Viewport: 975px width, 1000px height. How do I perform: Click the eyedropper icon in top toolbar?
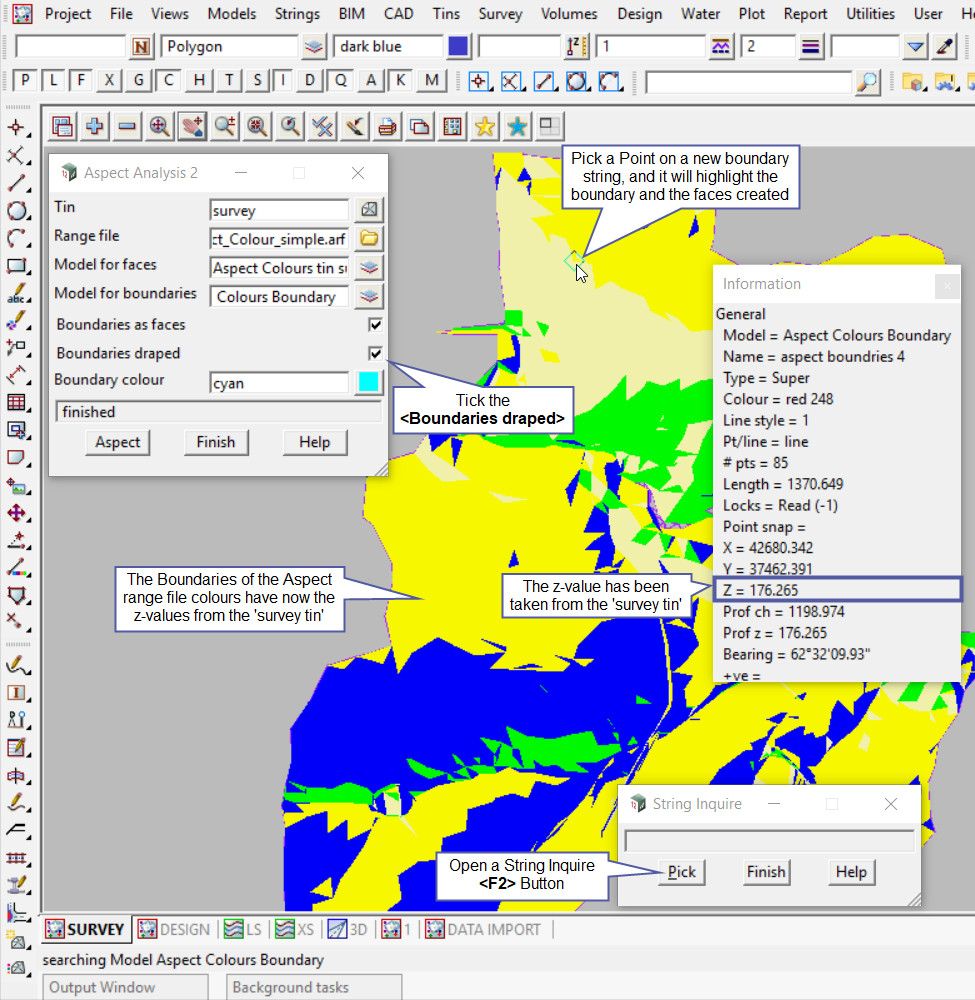click(944, 47)
